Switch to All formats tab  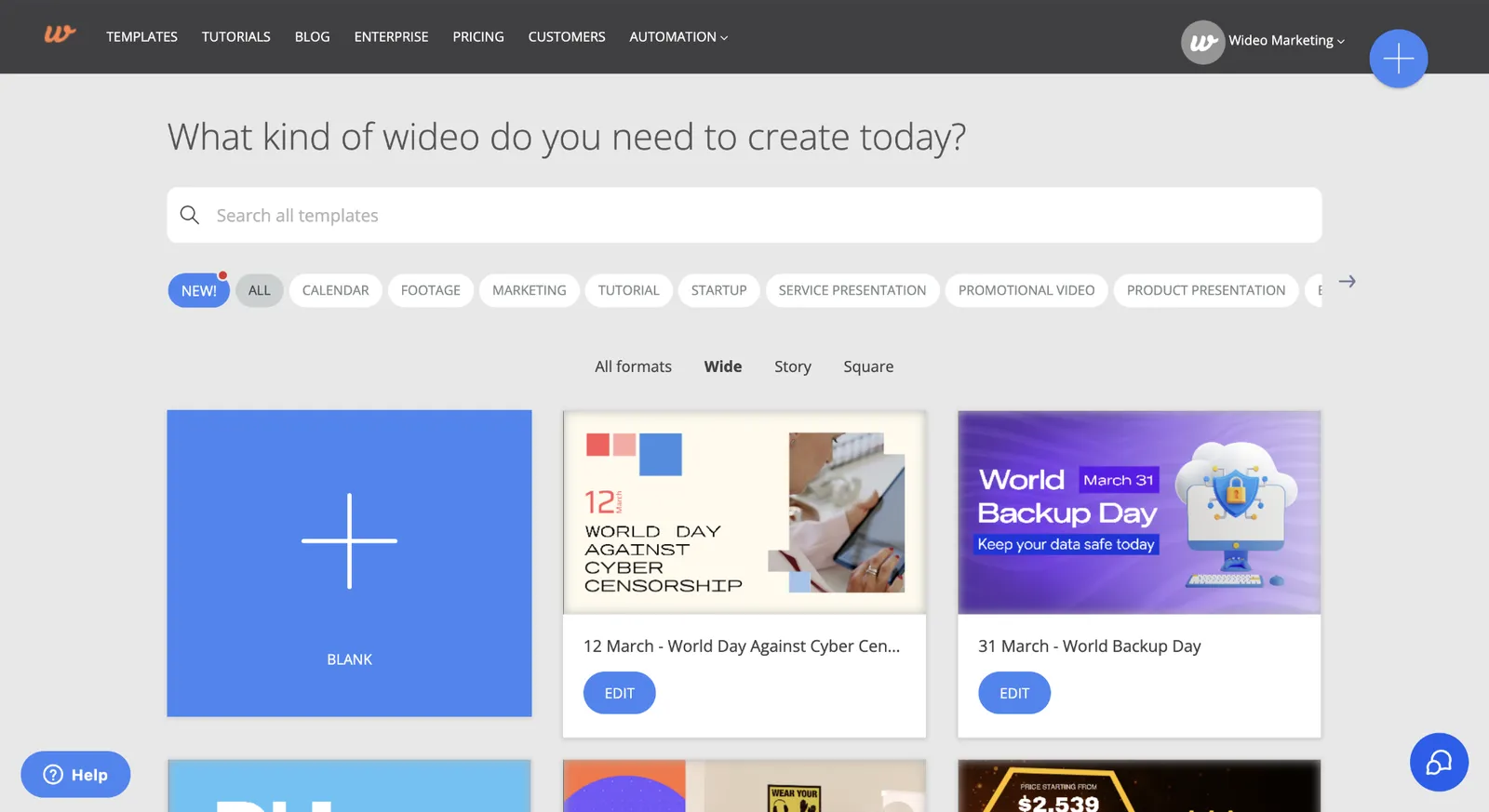[x=633, y=366]
